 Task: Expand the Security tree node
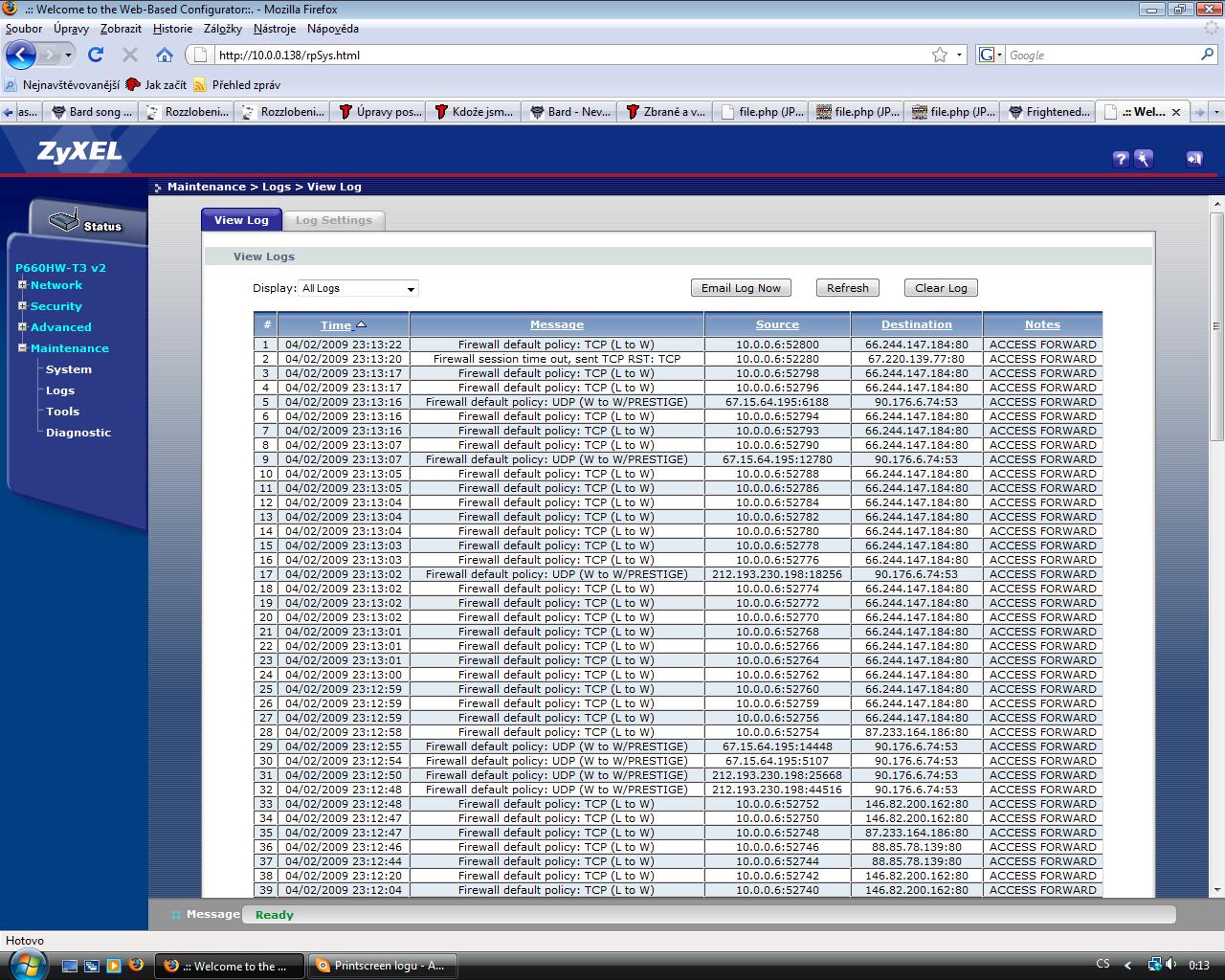coord(22,306)
